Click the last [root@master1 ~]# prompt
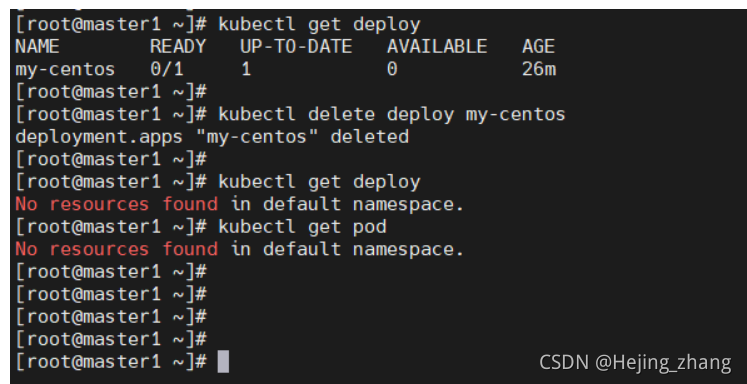 [x=111, y=362]
